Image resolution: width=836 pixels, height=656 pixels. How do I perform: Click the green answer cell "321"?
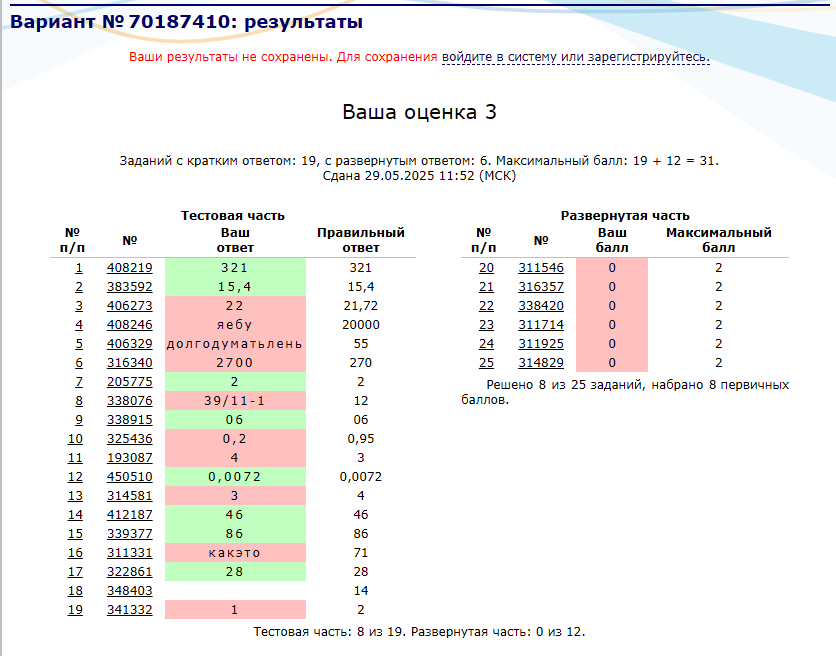(235, 268)
